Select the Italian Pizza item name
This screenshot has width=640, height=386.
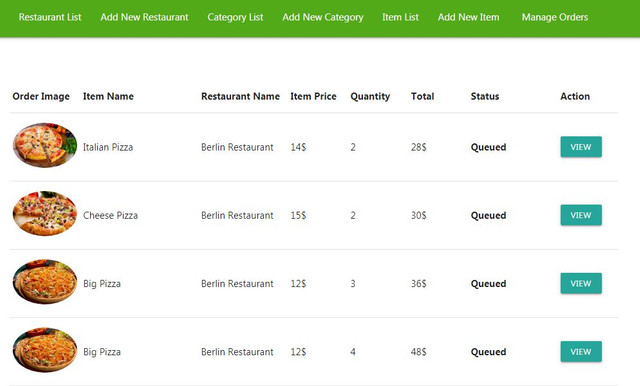click(x=108, y=147)
